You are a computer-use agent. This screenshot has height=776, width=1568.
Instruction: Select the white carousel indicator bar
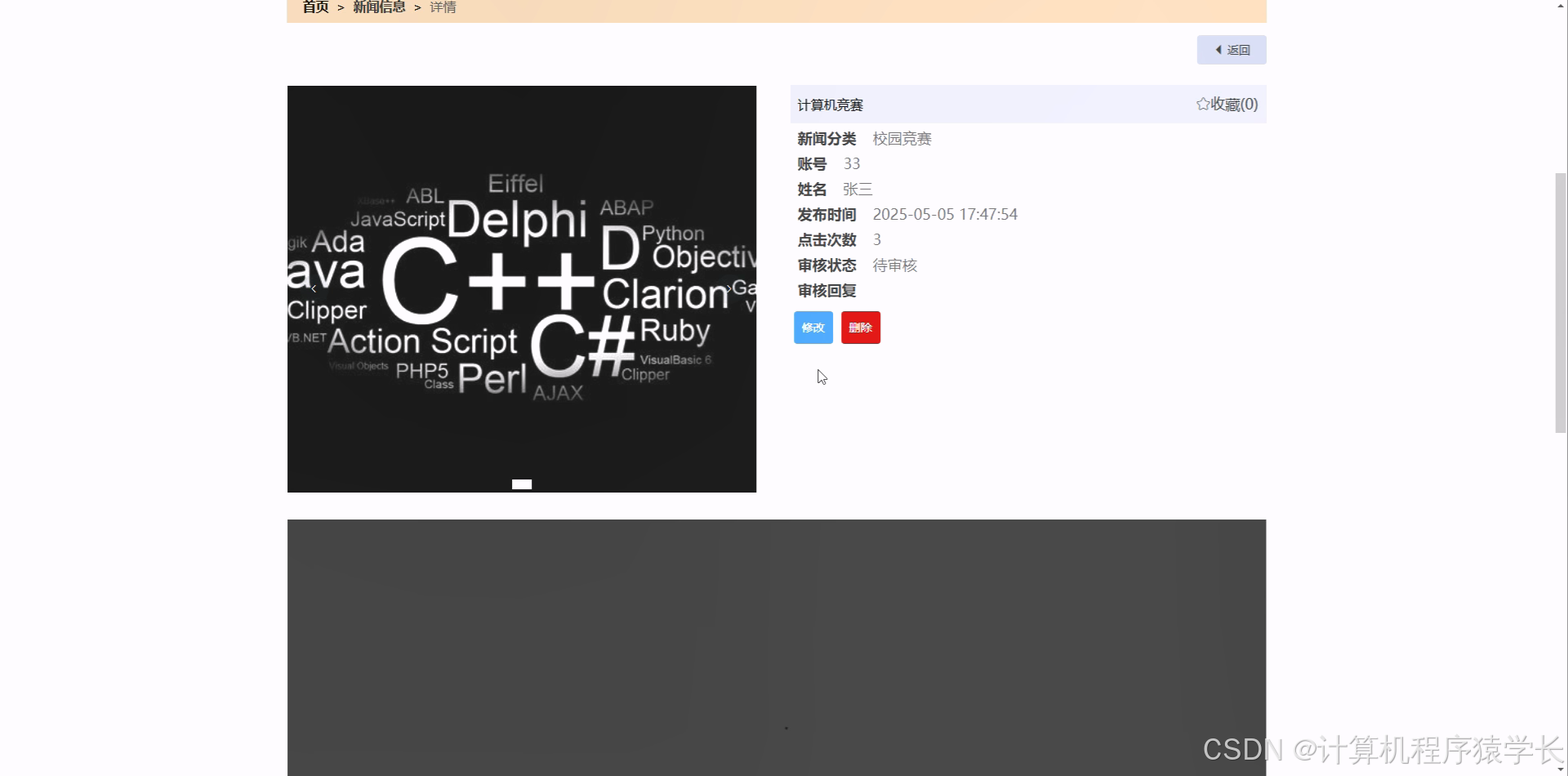522,484
